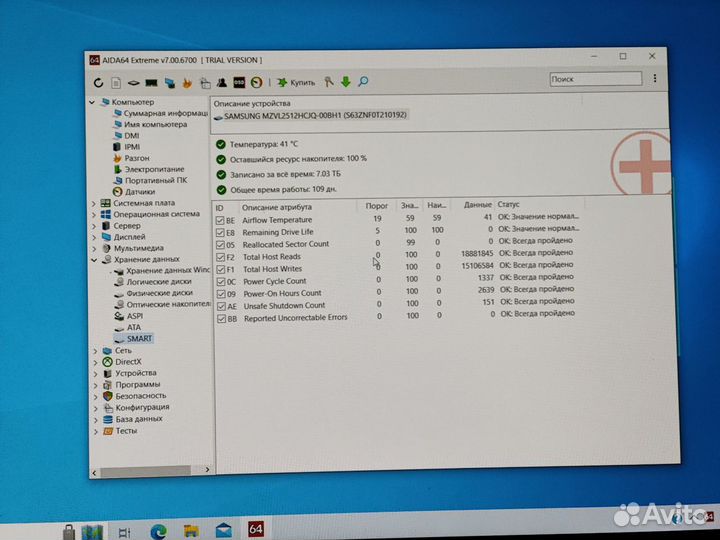Toggle the Total Host Reads checkbox

pyautogui.click(x=220, y=257)
